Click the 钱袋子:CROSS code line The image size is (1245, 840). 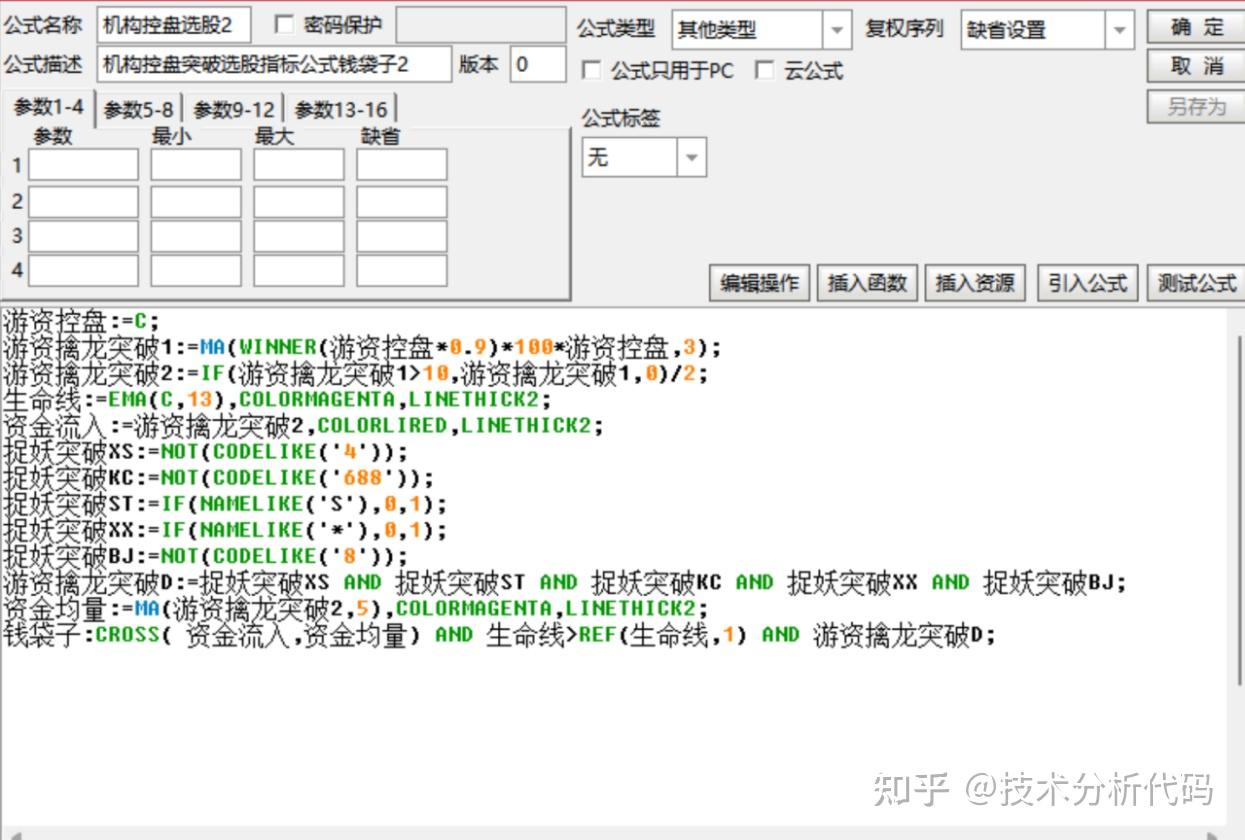[500, 634]
